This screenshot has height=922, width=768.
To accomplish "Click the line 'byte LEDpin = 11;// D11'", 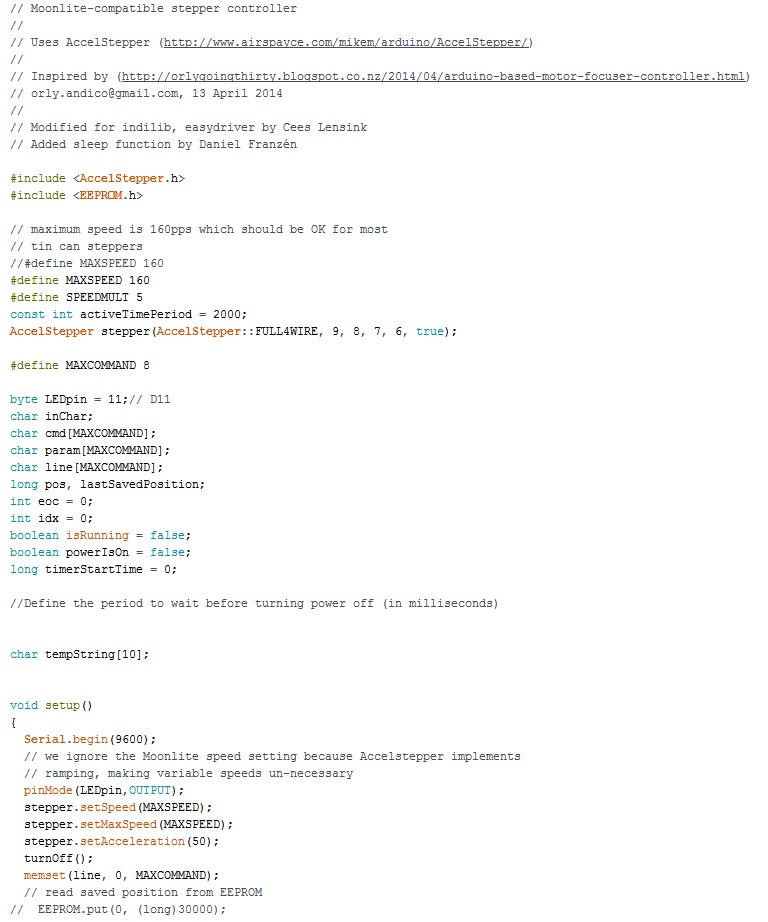I will 91,400.
